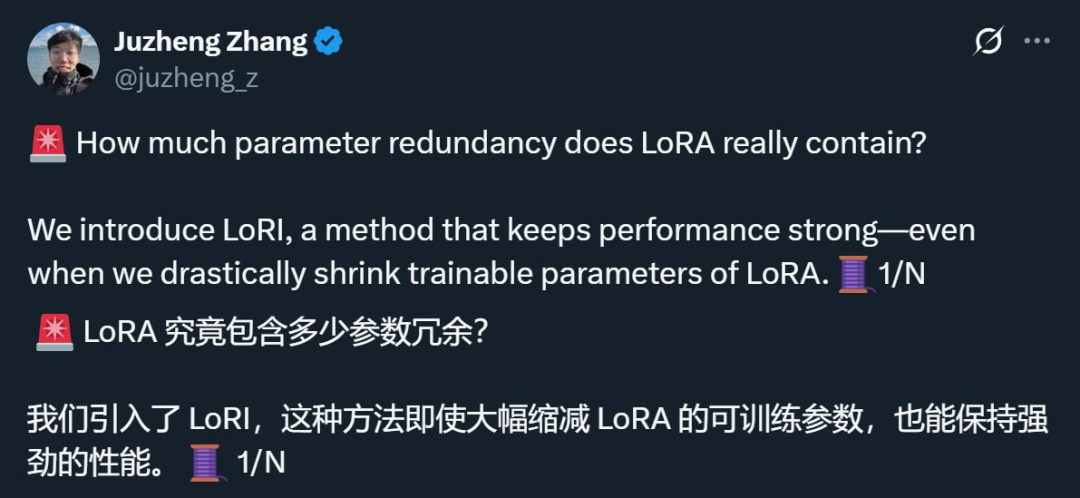1080x498 pixels.
Task: Click the Chinese translation '1/N' counter
Action: click(x=260, y=462)
